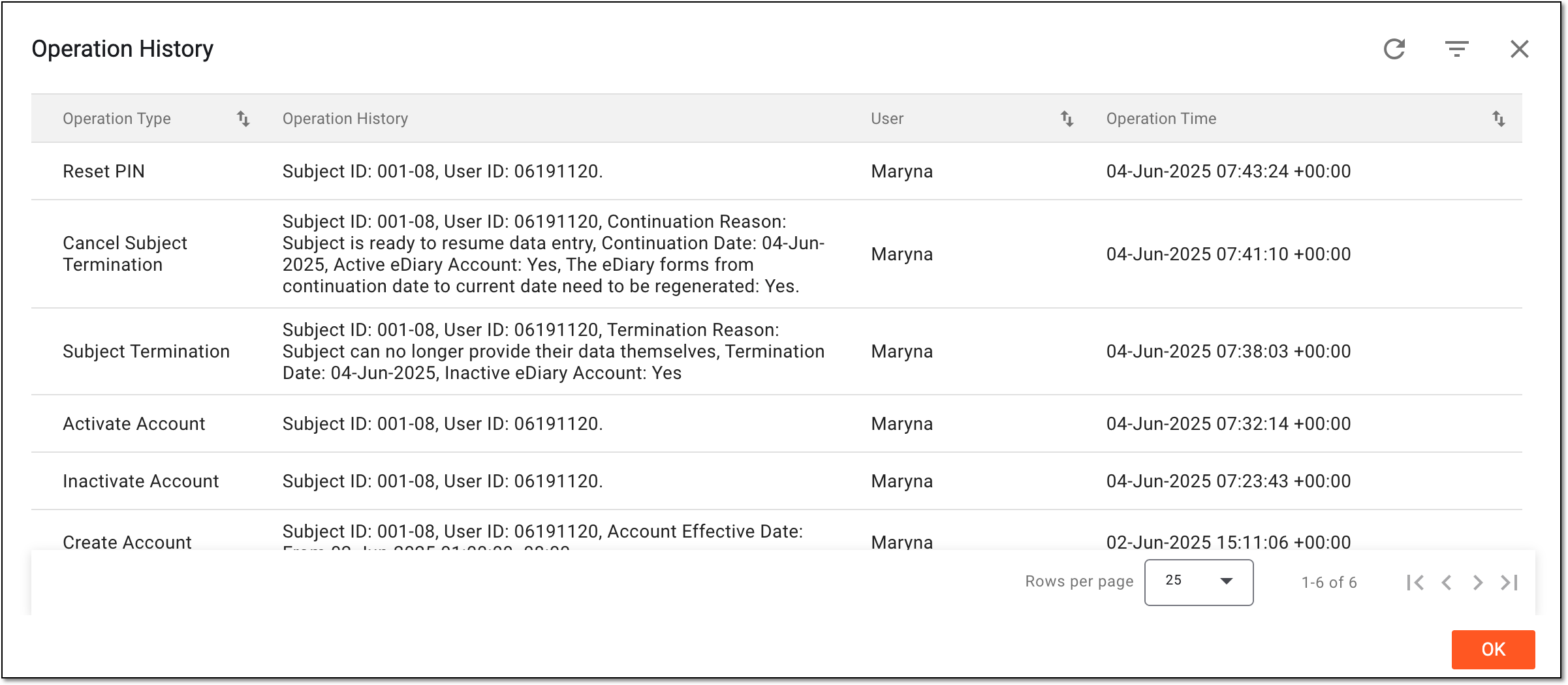Open the Rows per page dropdown

click(1199, 582)
